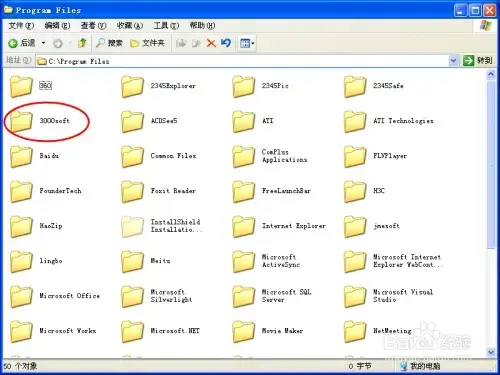Click the 50 个对象 status text

(20, 366)
